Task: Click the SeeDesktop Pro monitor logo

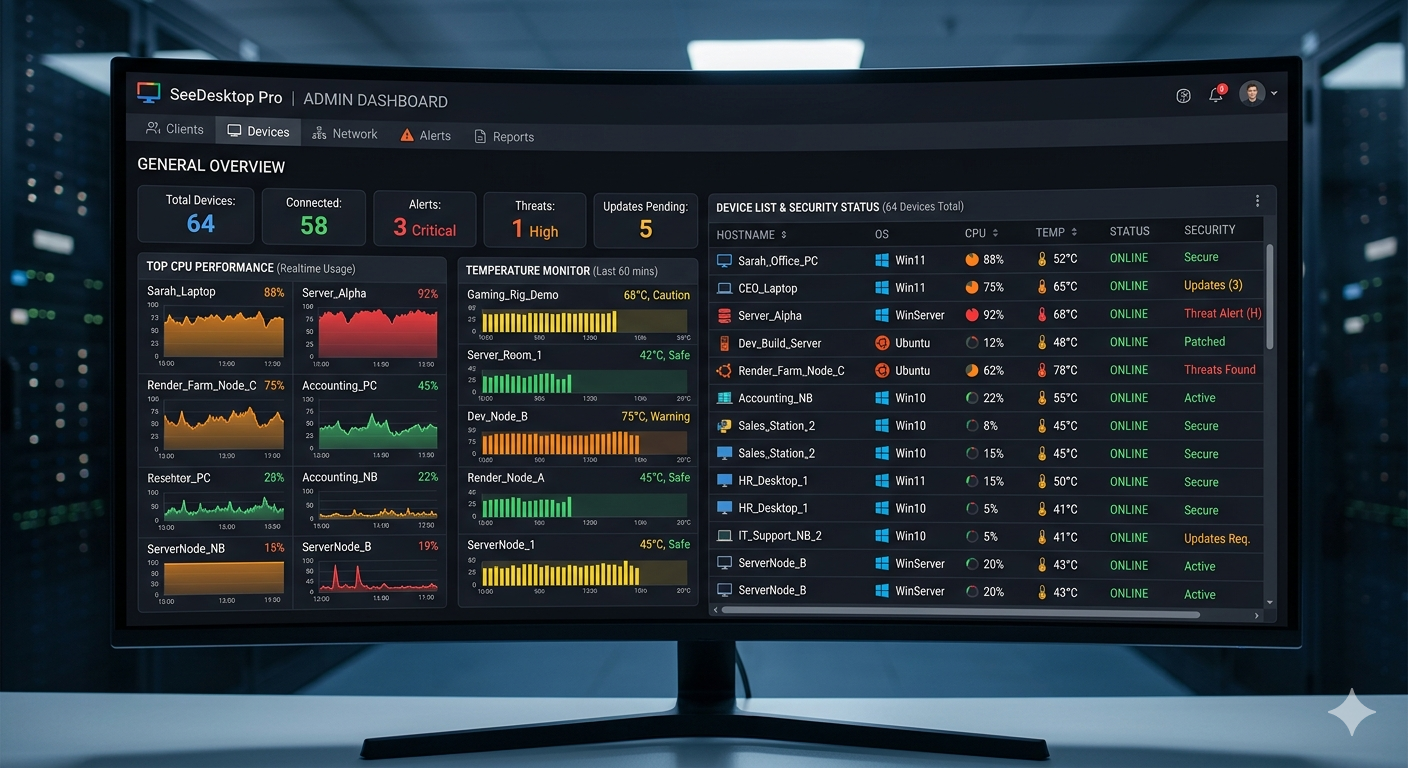Action: pos(149,93)
